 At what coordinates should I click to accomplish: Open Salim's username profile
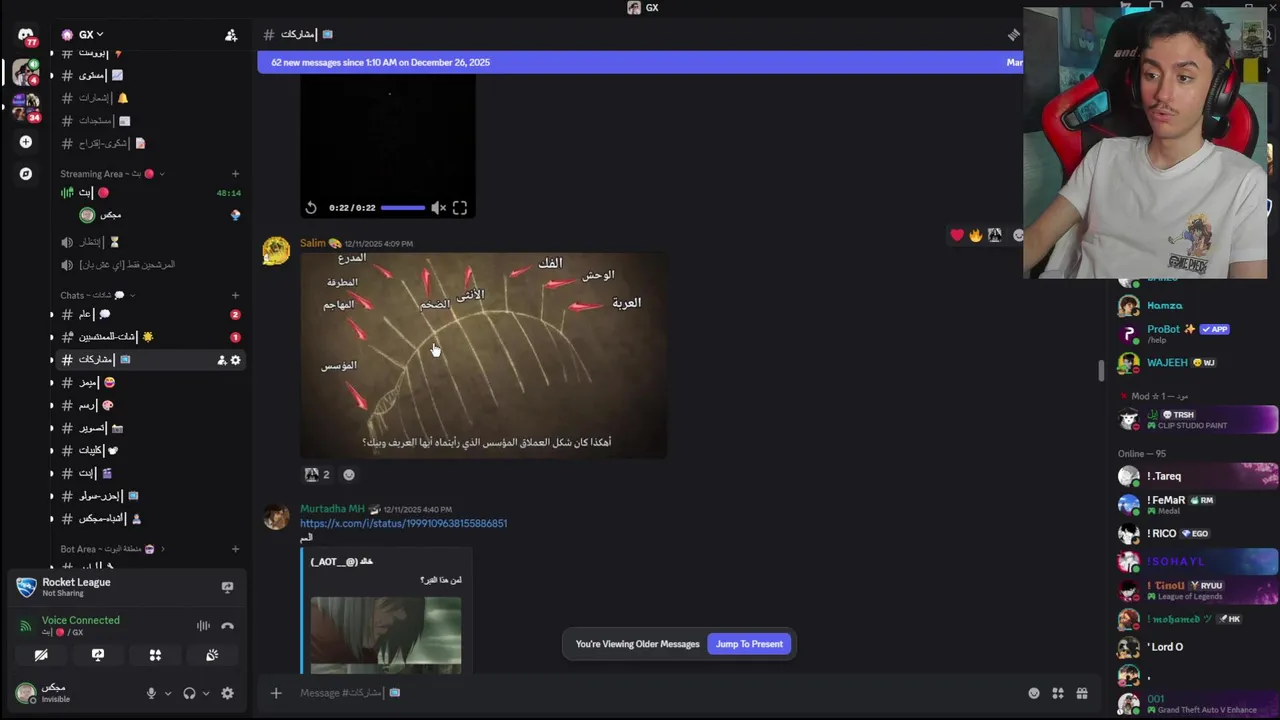(313, 243)
